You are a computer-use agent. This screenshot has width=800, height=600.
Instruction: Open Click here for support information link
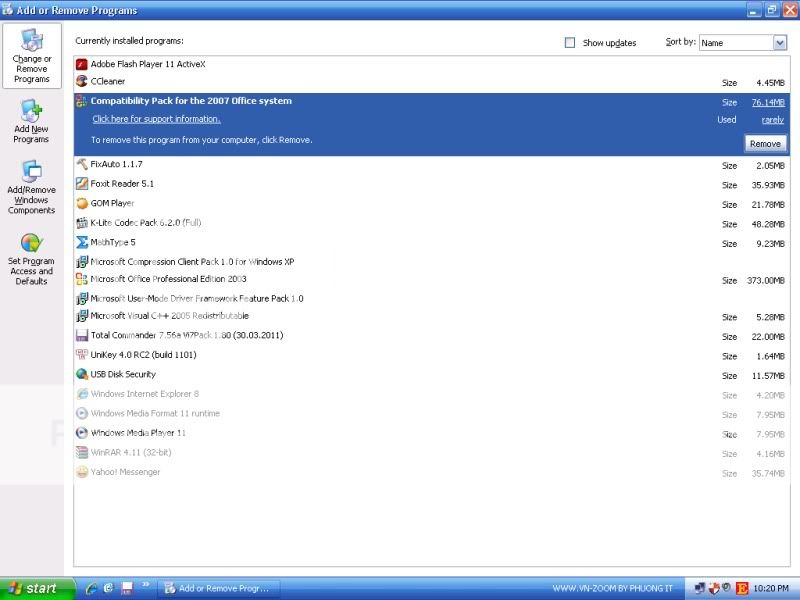click(x=157, y=119)
